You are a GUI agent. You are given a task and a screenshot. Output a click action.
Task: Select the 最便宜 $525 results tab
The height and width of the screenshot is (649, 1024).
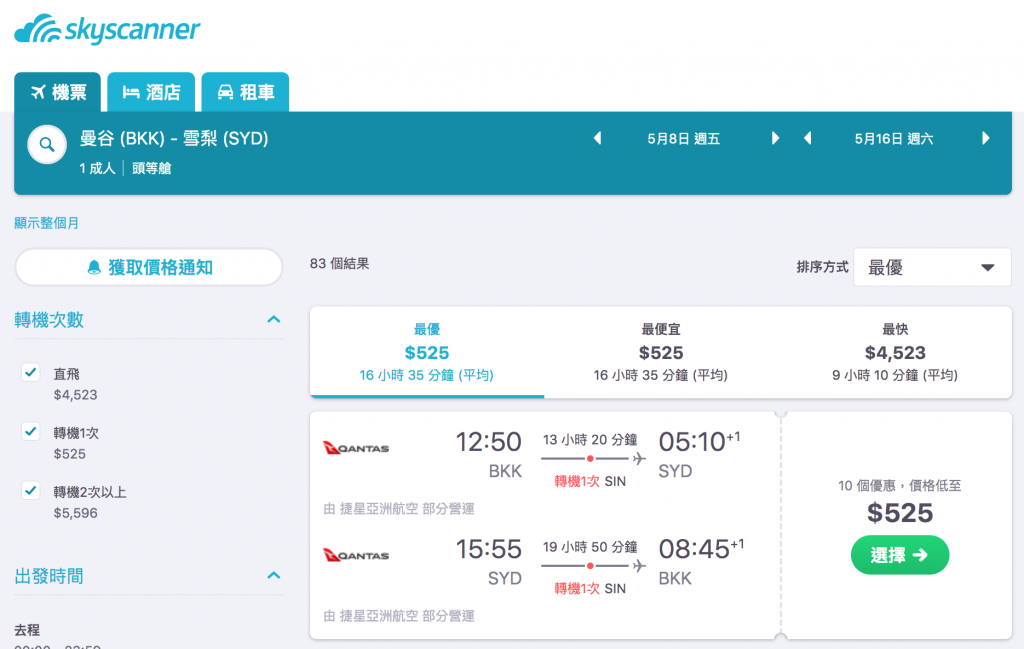pos(661,352)
